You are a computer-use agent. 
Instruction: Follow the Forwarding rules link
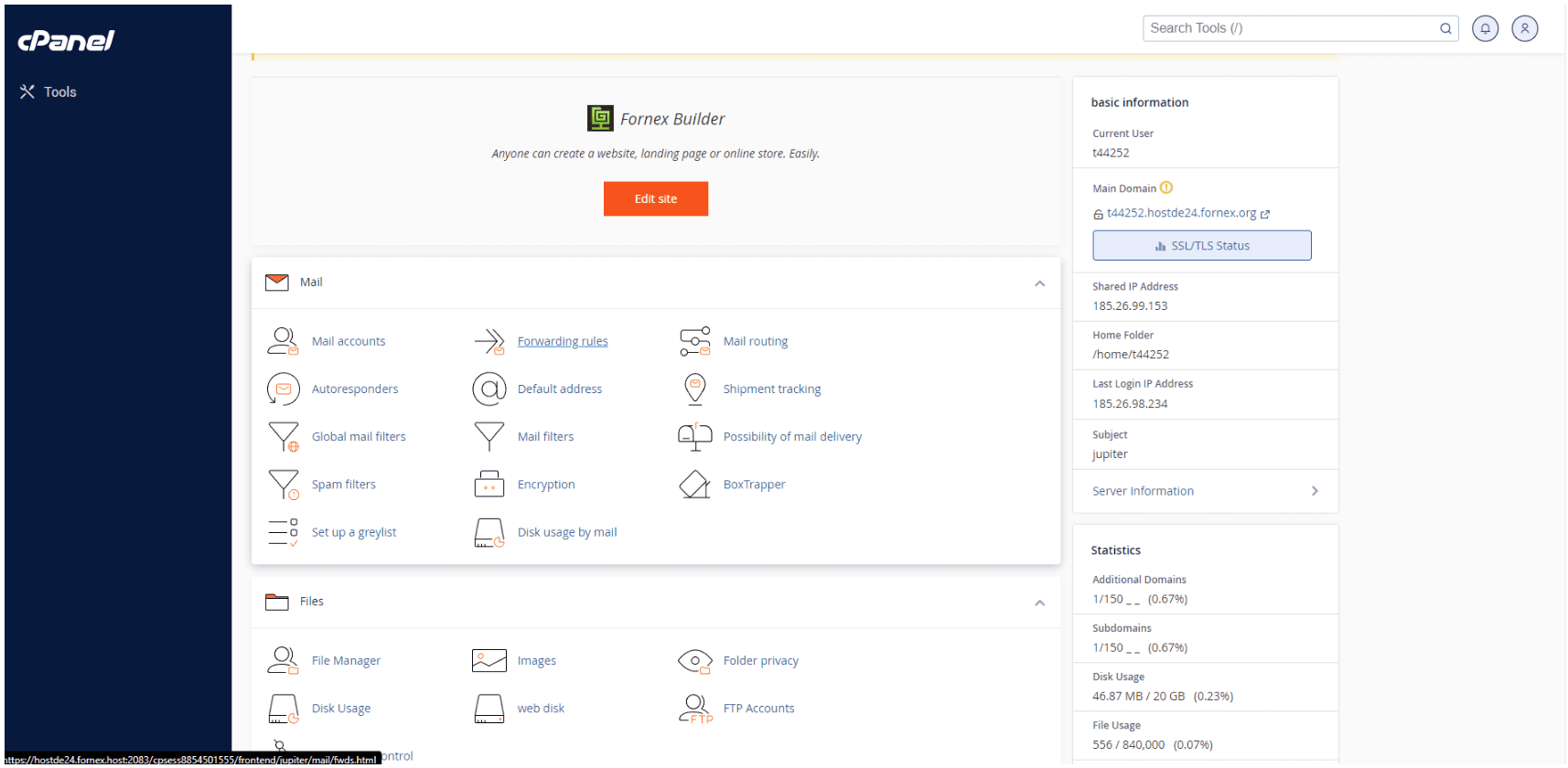563,341
